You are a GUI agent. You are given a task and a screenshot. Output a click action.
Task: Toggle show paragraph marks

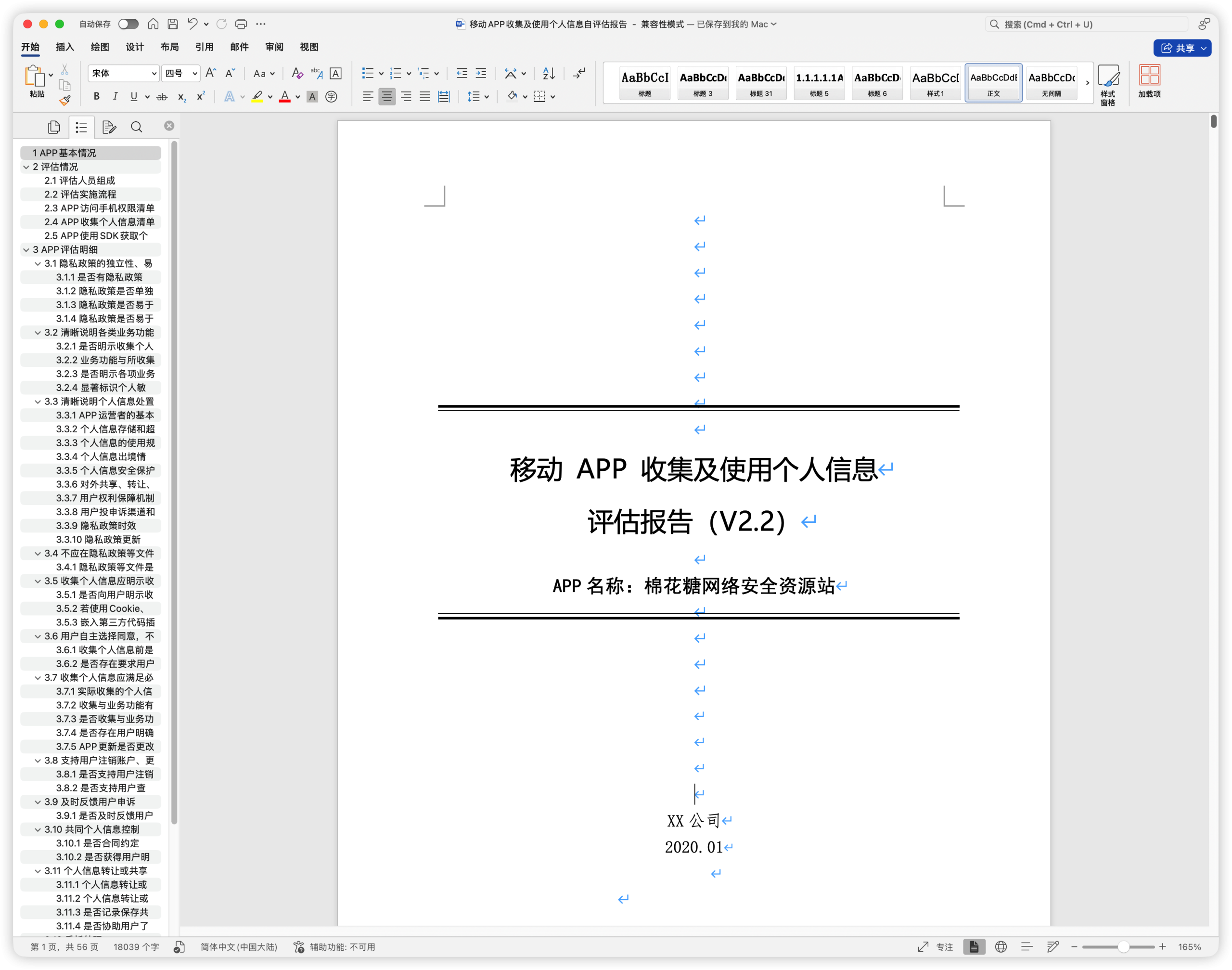(578, 73)
